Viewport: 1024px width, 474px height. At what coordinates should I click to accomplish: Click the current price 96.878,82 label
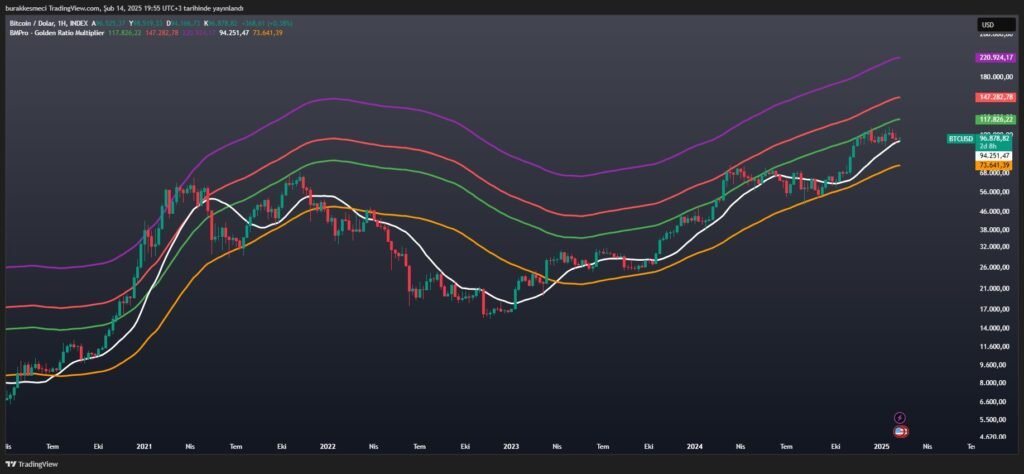996,138
